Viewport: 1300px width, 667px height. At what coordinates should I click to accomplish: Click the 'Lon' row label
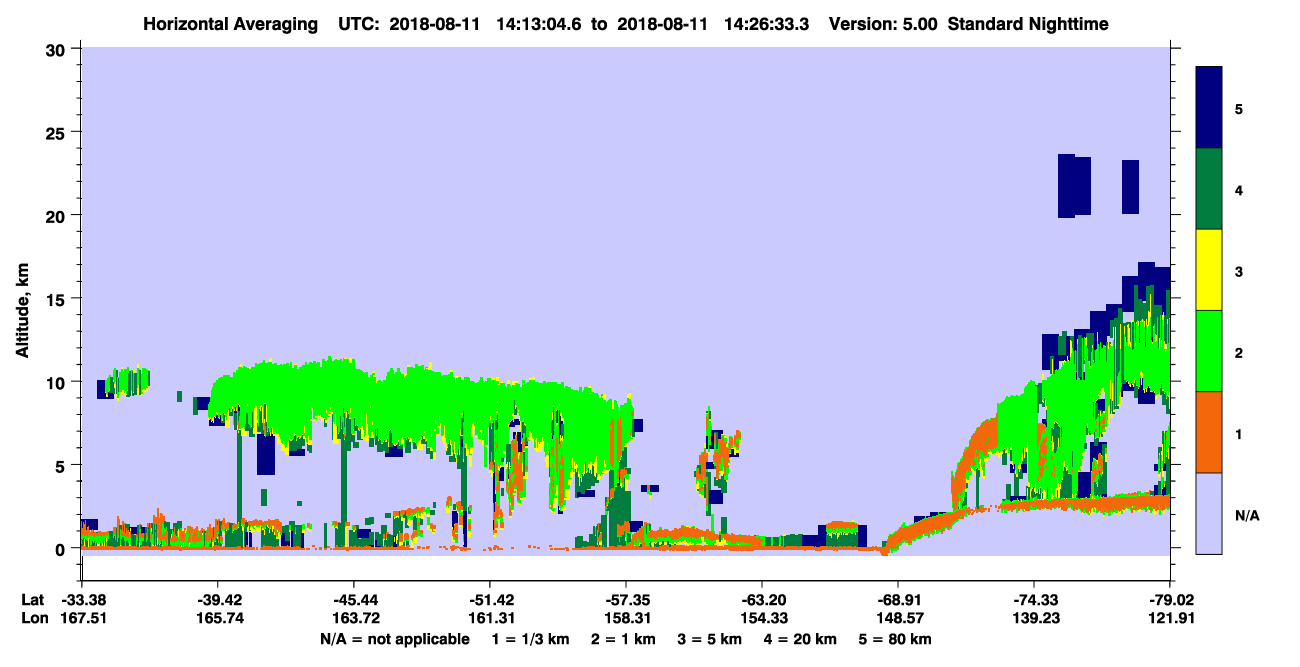click(x=33, y=619)
